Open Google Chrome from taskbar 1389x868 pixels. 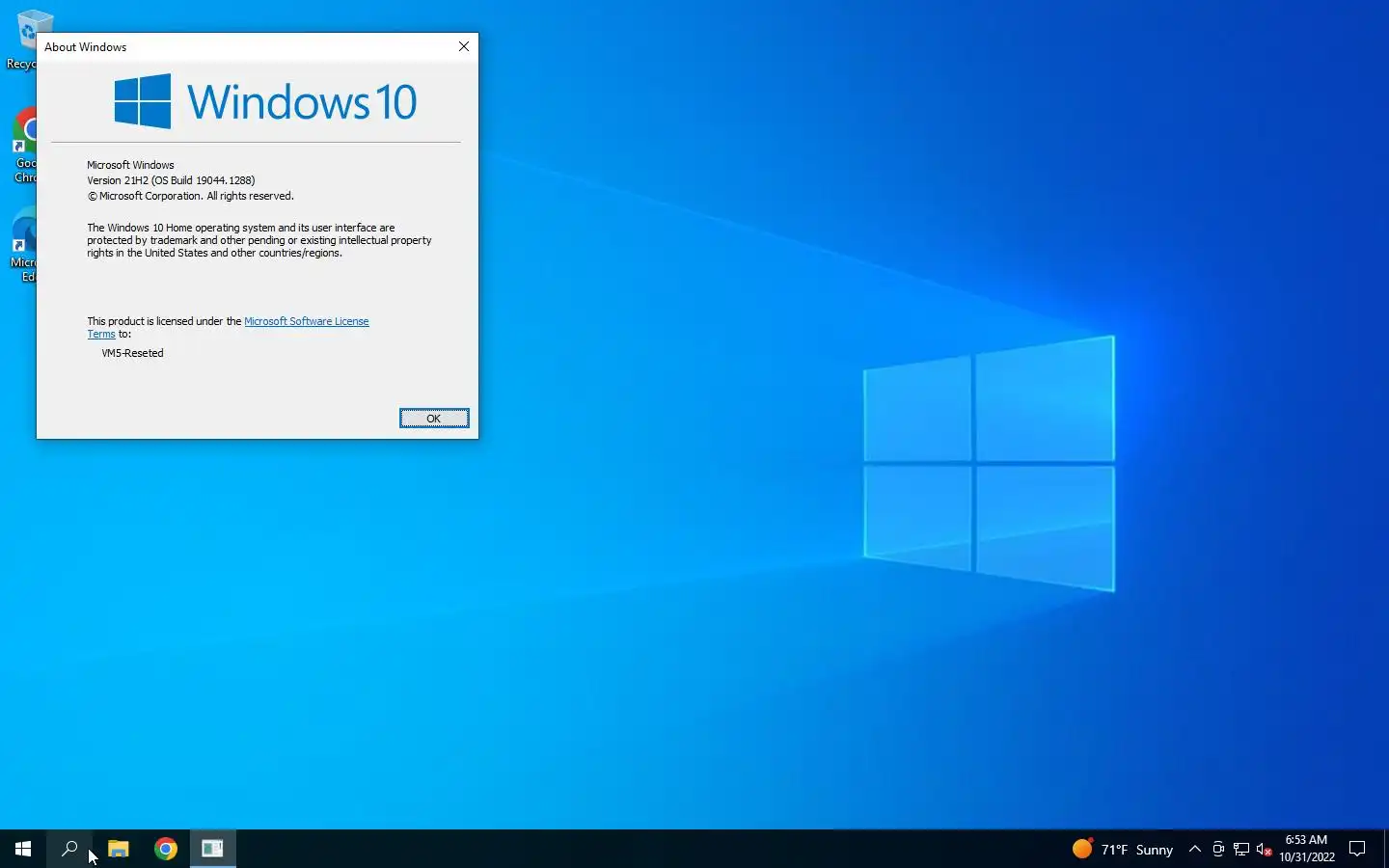(x=166, y=849)
